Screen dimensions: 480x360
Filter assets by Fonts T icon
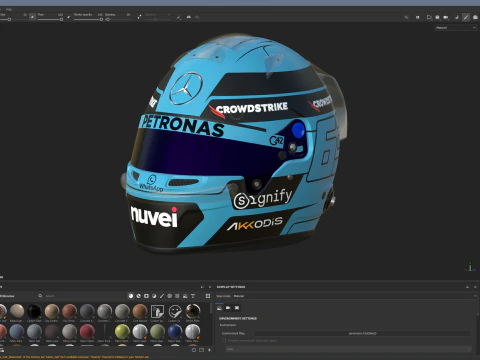point(193,296)
